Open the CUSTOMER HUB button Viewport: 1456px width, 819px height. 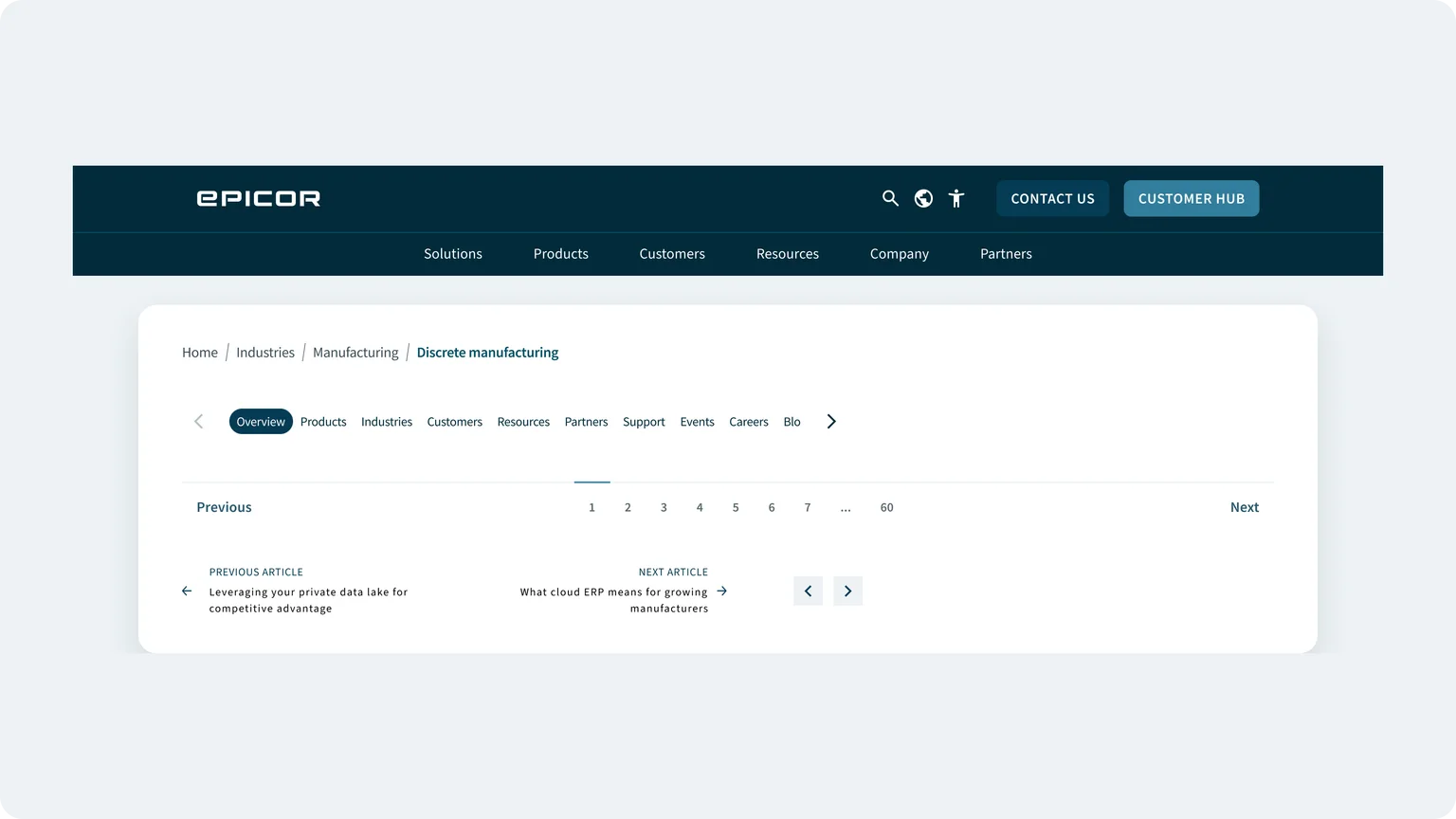(x=1192, y=198)
